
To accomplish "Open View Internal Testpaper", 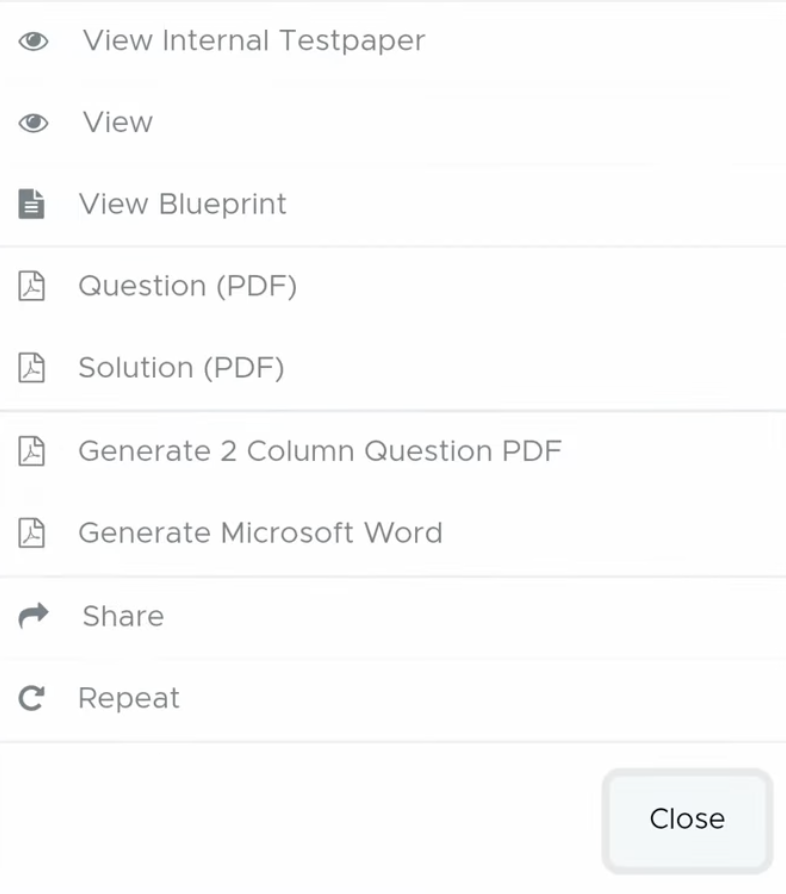I will (x=254, y=41).
